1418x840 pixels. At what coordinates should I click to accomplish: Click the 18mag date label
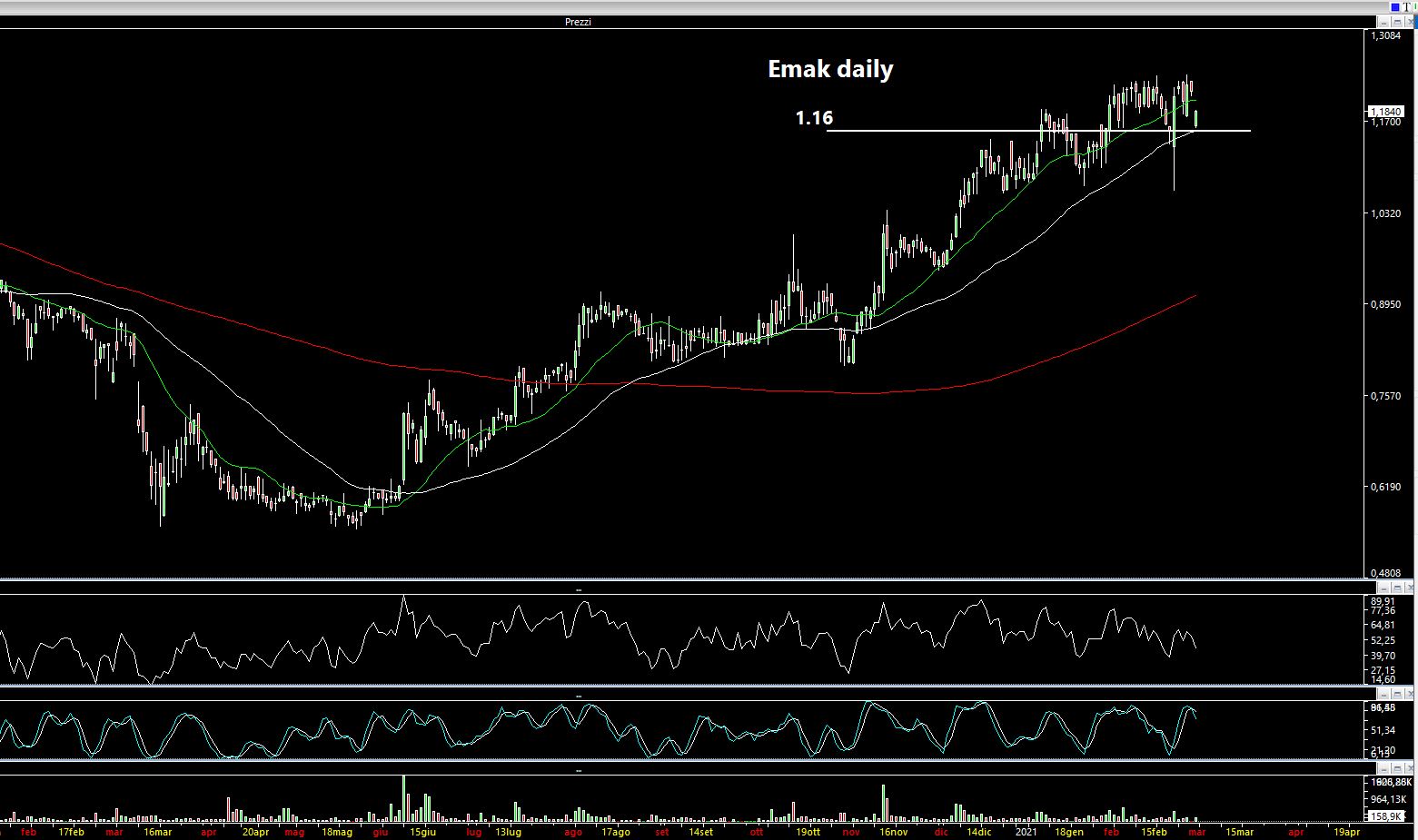pos(337,832)
